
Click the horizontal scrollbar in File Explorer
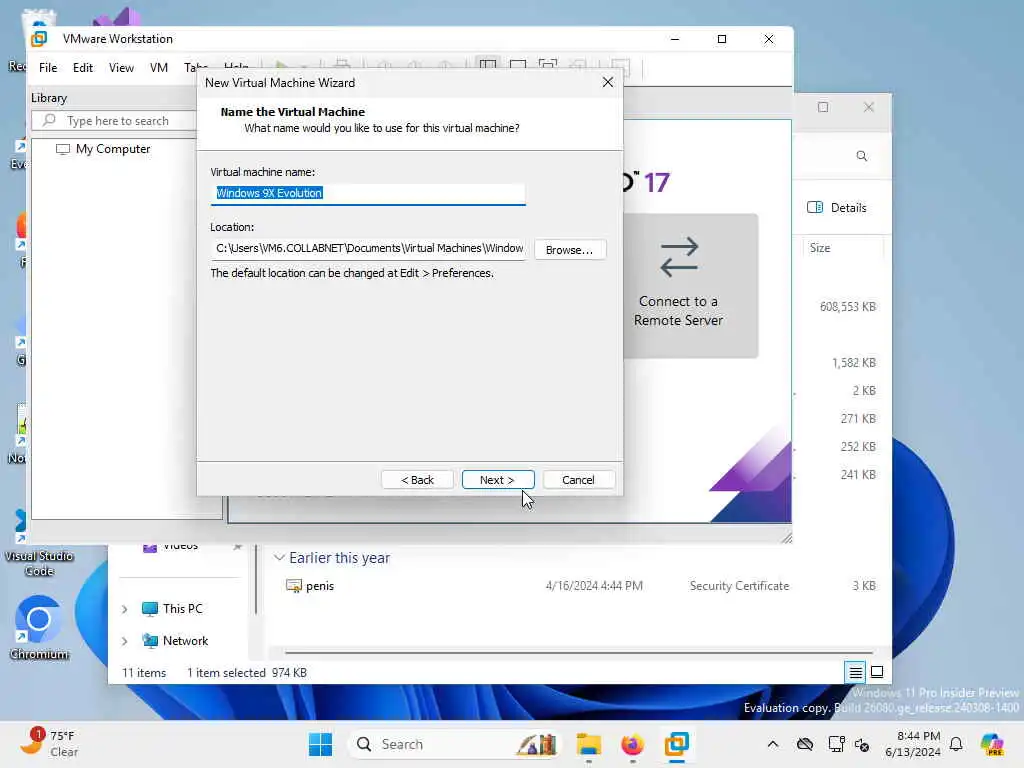(x=579, y=652)
